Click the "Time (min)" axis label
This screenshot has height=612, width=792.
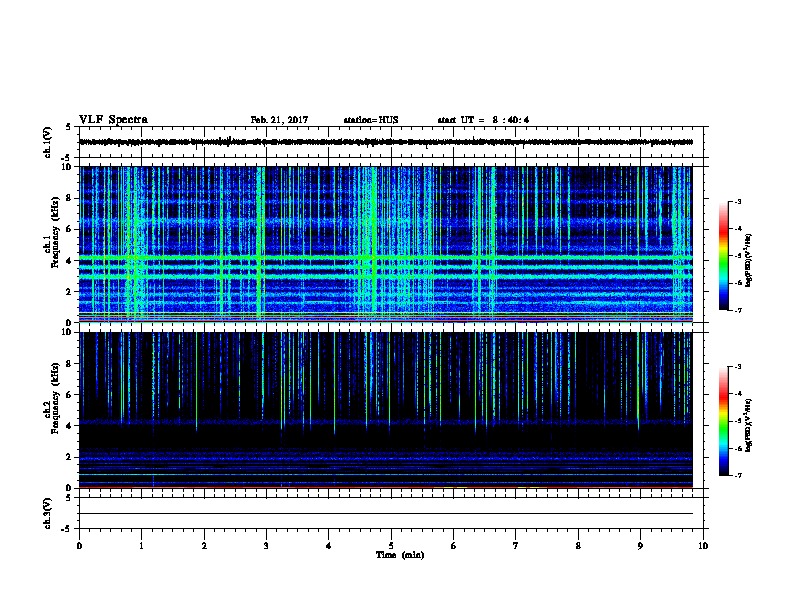400,555
